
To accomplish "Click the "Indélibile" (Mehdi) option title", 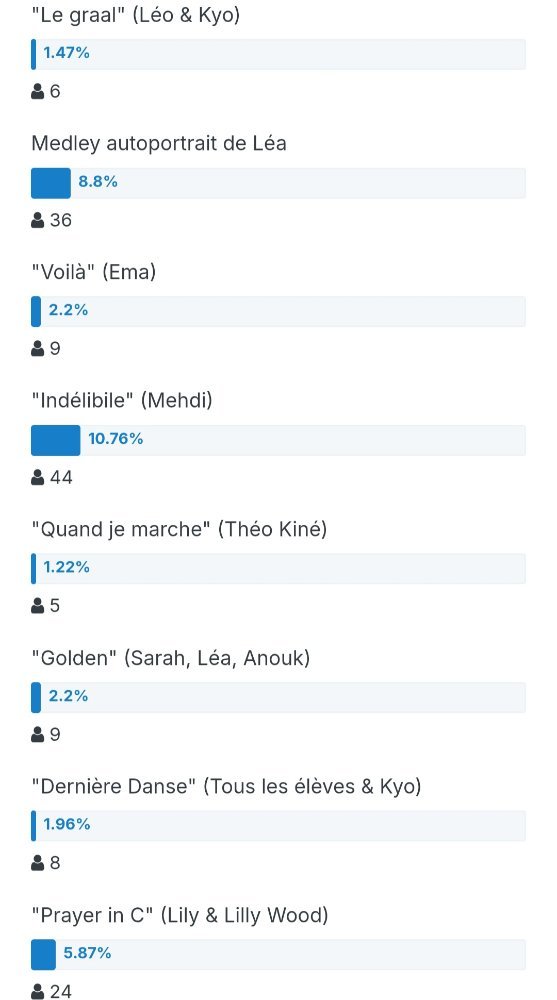I will click(122, 401).
